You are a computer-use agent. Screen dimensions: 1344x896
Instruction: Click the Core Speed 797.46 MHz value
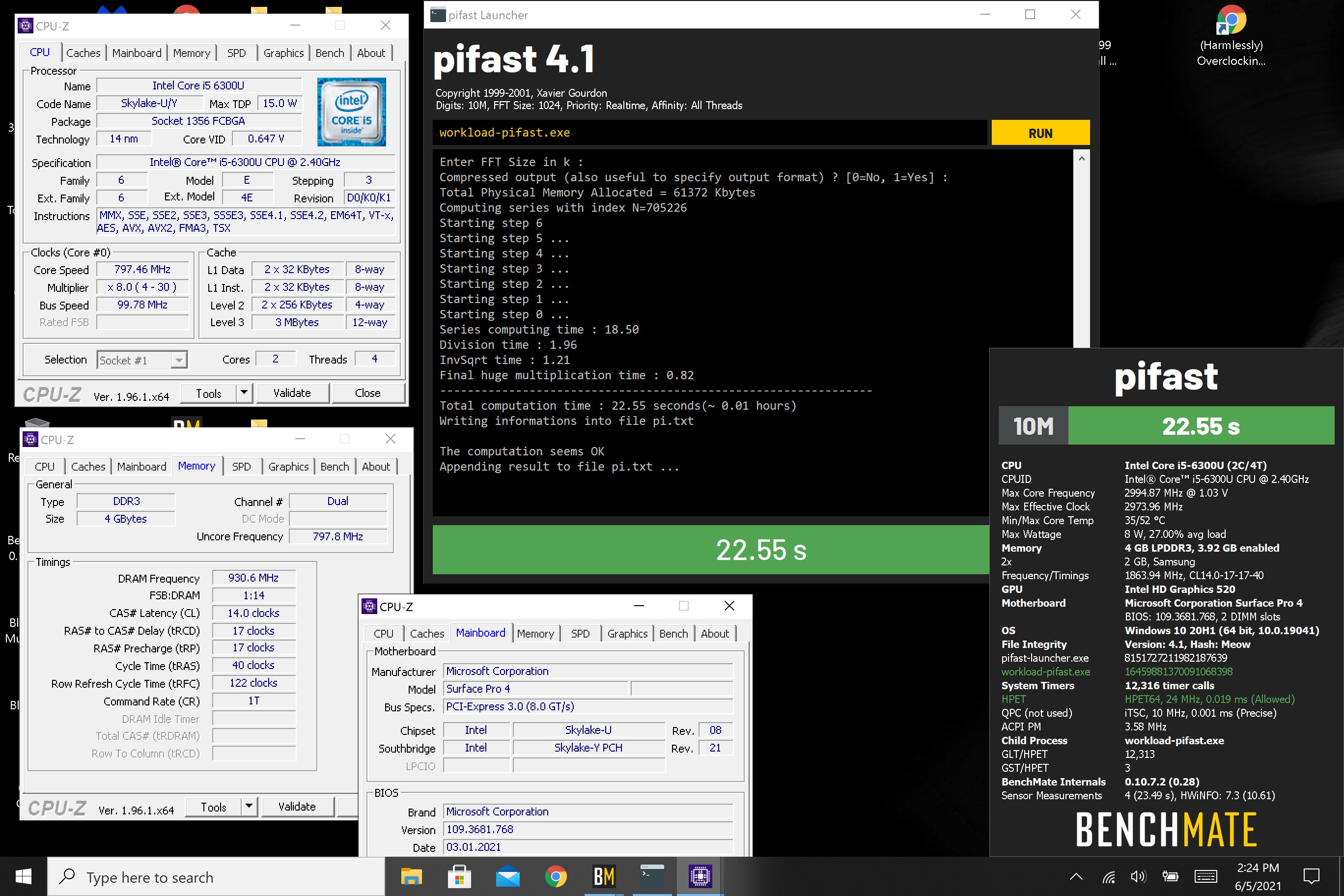[142, 269]
